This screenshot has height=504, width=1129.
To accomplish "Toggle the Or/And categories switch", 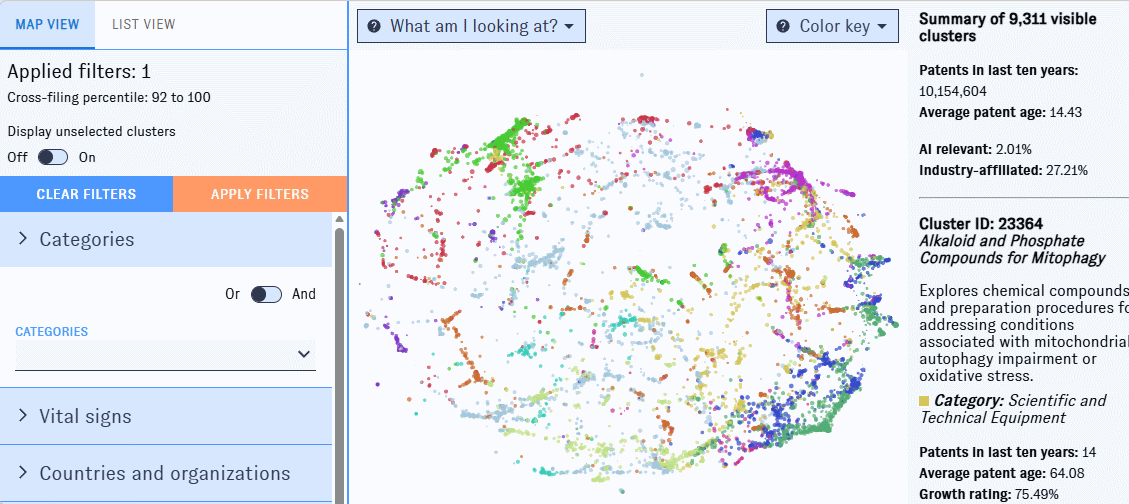I will (x=266, y=294).
